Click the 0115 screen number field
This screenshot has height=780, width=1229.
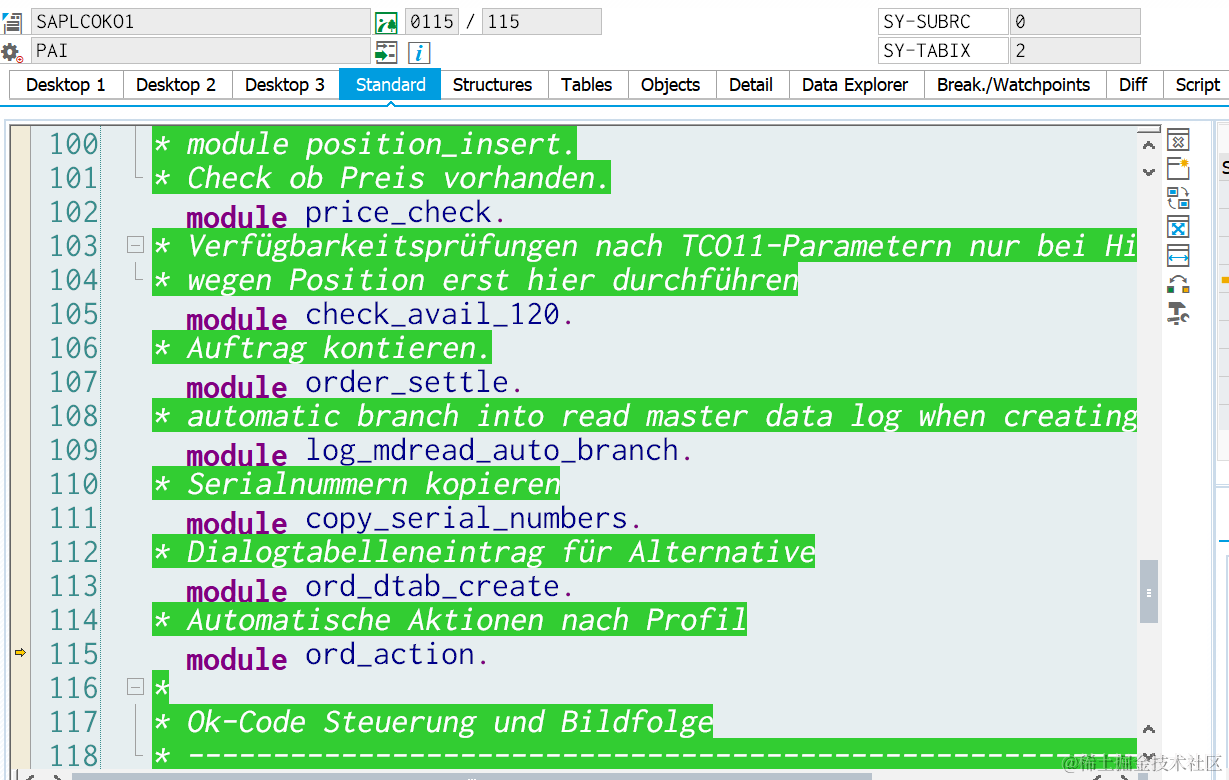click(430, 21)
